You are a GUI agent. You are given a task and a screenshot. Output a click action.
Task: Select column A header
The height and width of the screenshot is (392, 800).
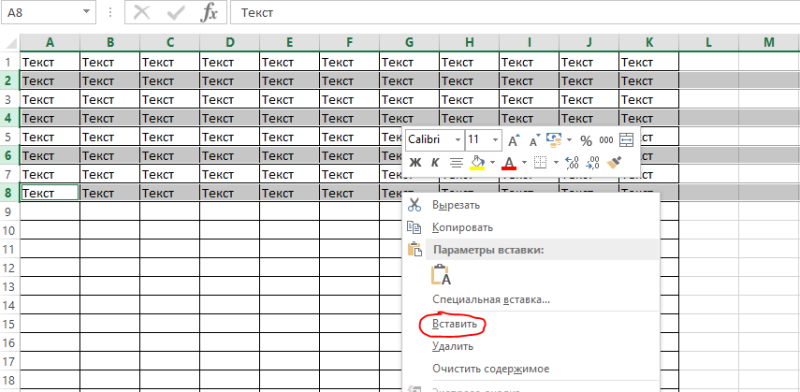pyautogui.click(x=50, y=43)
